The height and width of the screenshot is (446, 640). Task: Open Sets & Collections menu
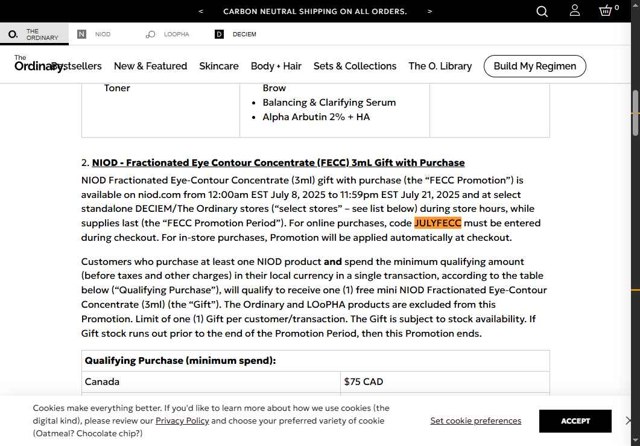coord(355,66)
